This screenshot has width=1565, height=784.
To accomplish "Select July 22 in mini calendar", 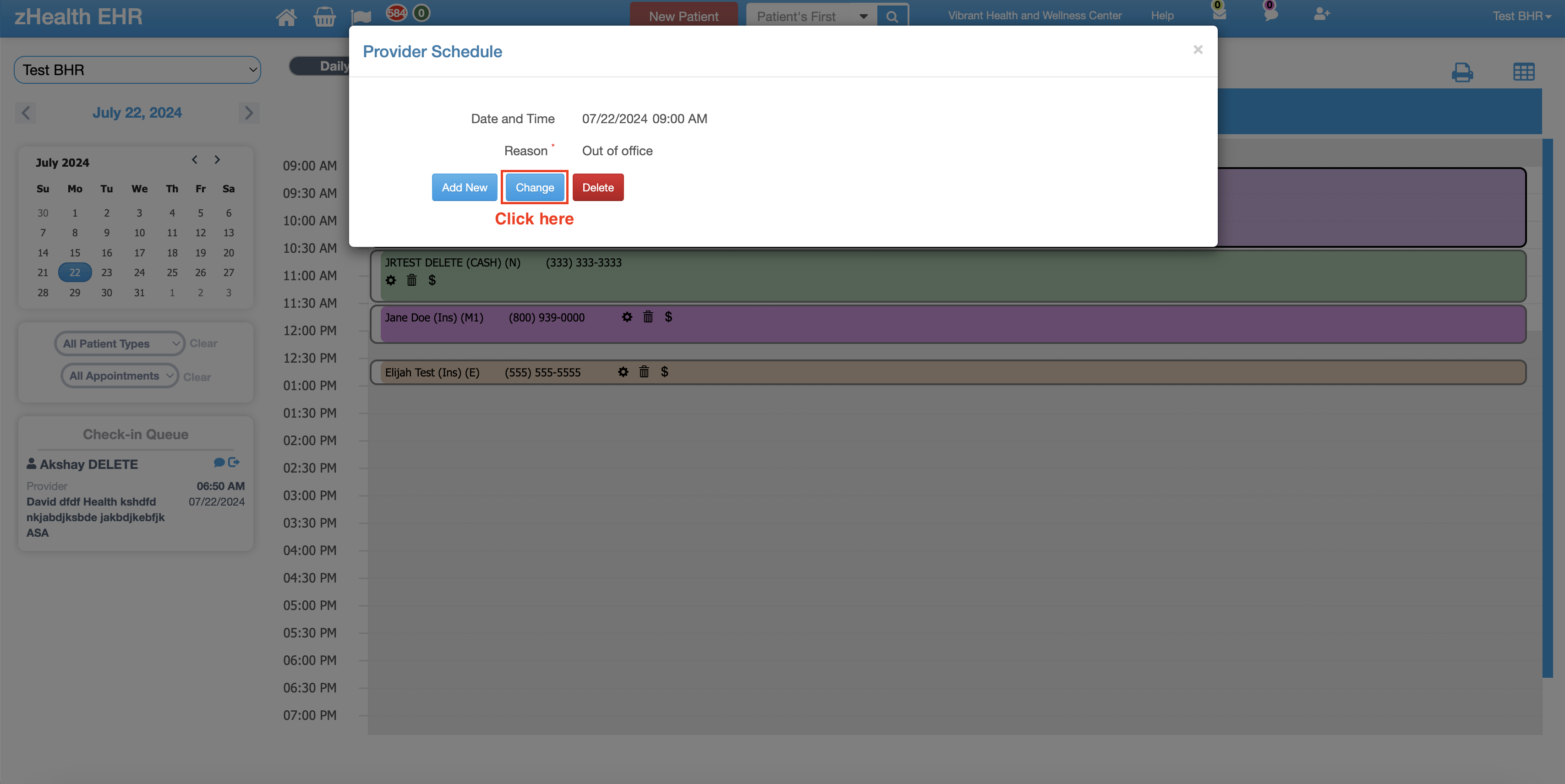I will (x=75, y=272).
